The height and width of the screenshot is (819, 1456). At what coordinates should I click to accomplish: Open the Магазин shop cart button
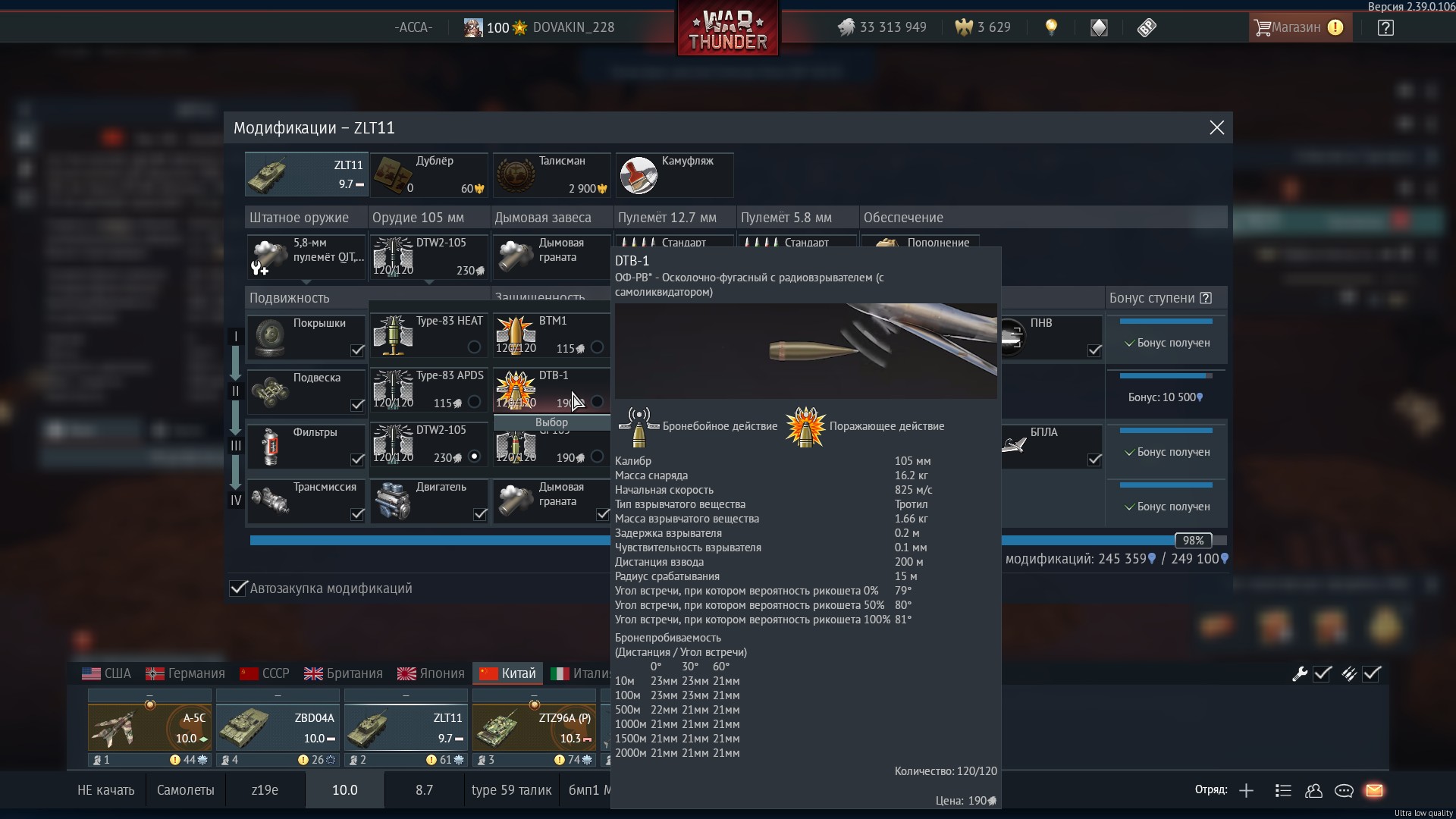[1299, 27]
